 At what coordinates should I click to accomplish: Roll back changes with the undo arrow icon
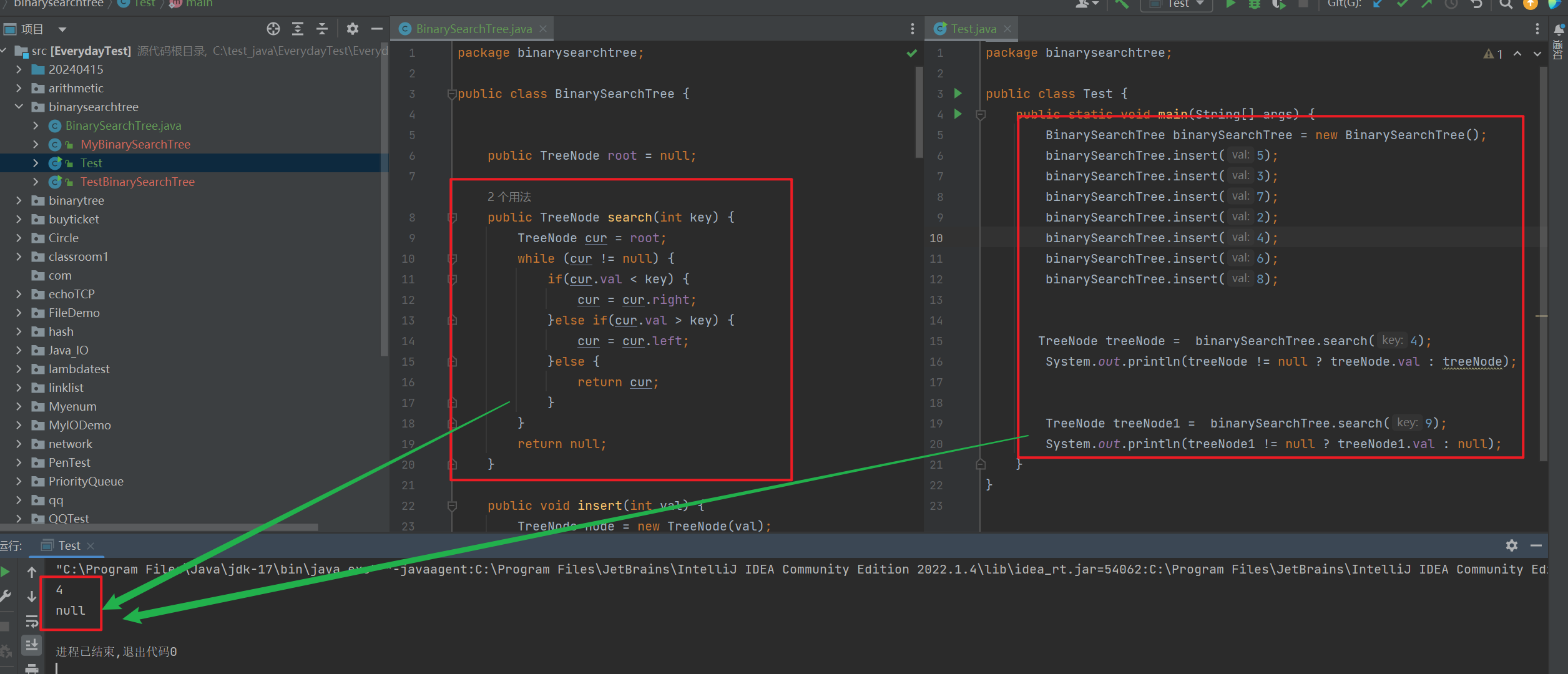(x=1476, y=4)
